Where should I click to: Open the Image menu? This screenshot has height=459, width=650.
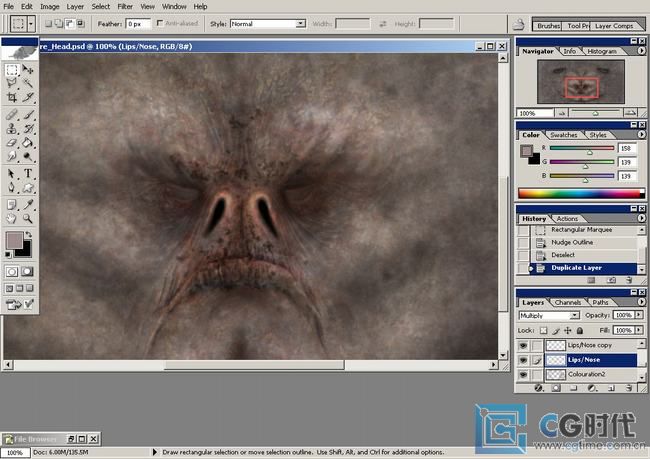(x=49, y=7)
